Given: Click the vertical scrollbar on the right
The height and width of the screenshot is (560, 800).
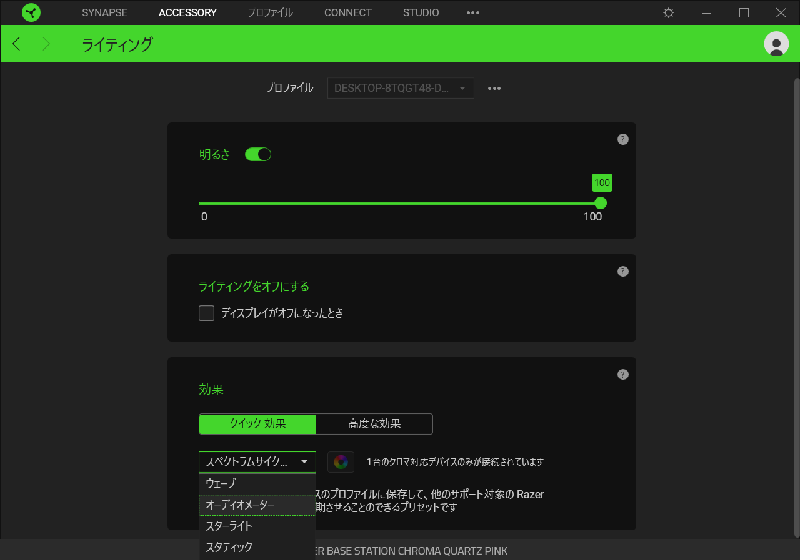Looking at the screenshot, I should pyautogui.click(x=796, y=308).
